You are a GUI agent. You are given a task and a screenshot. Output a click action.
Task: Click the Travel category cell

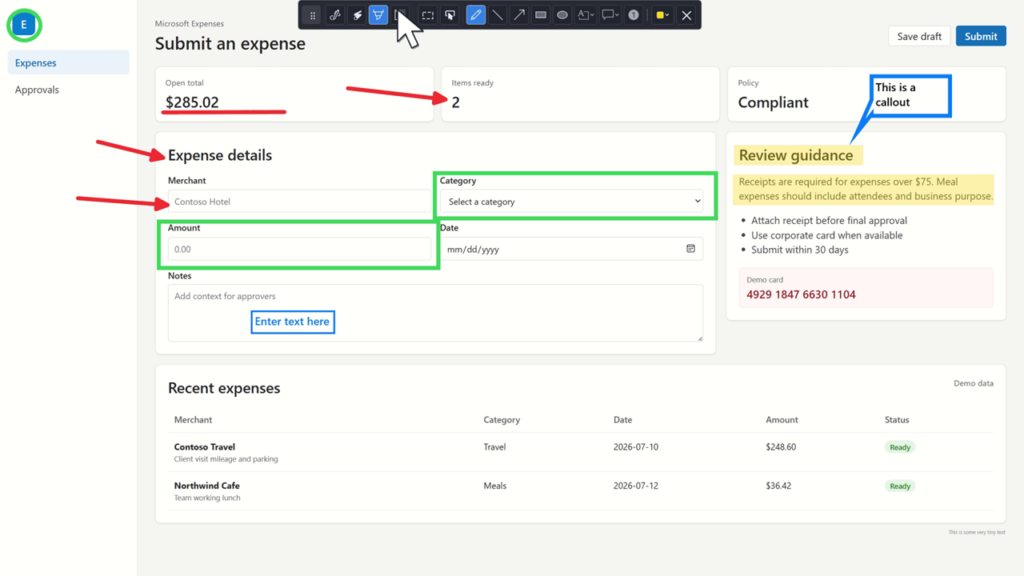point(494,447)
